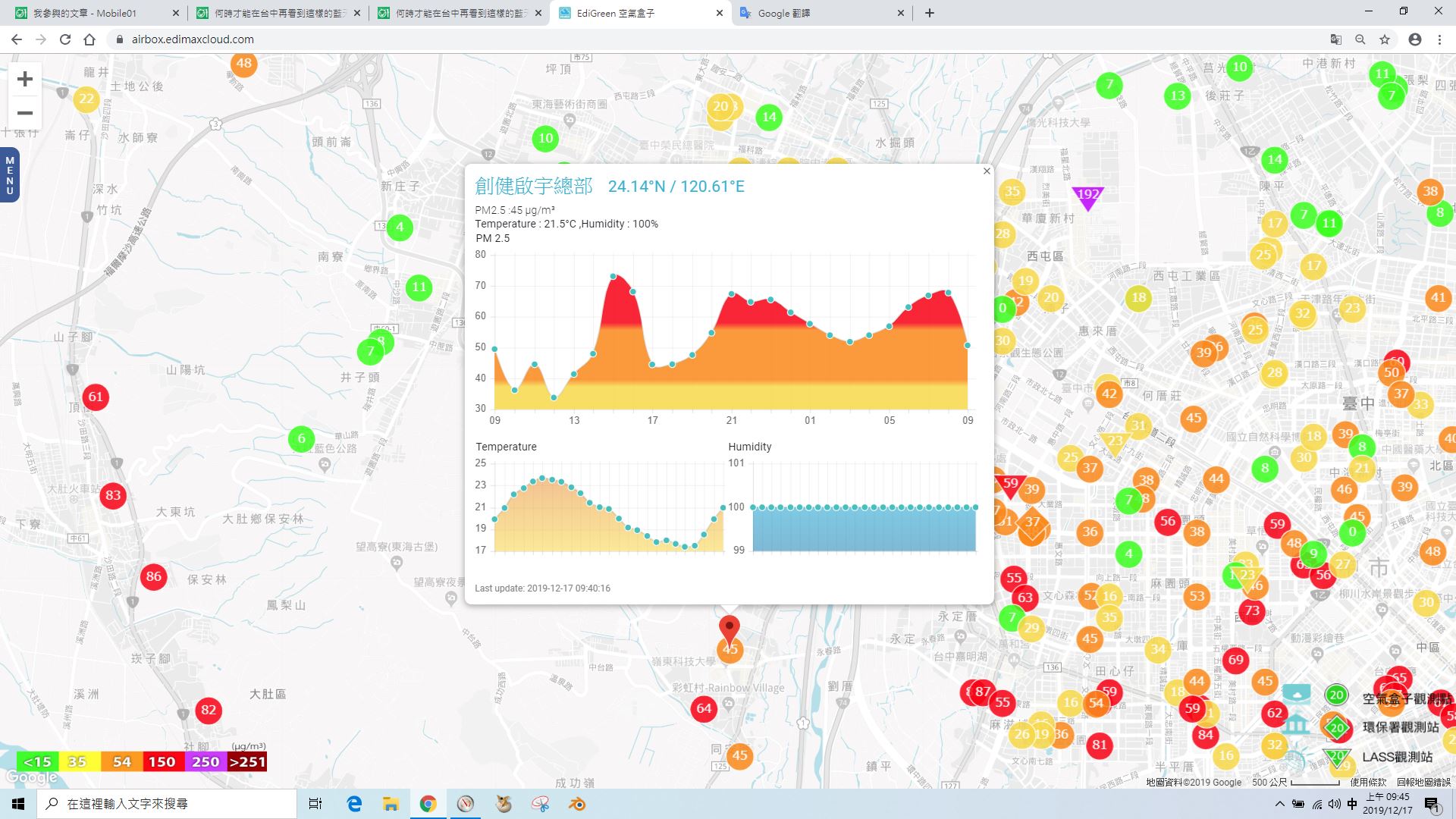1456x819 pixels.
Task: Close the 創健啟宇總部 info popup
Action: click(x=987, y=171)
